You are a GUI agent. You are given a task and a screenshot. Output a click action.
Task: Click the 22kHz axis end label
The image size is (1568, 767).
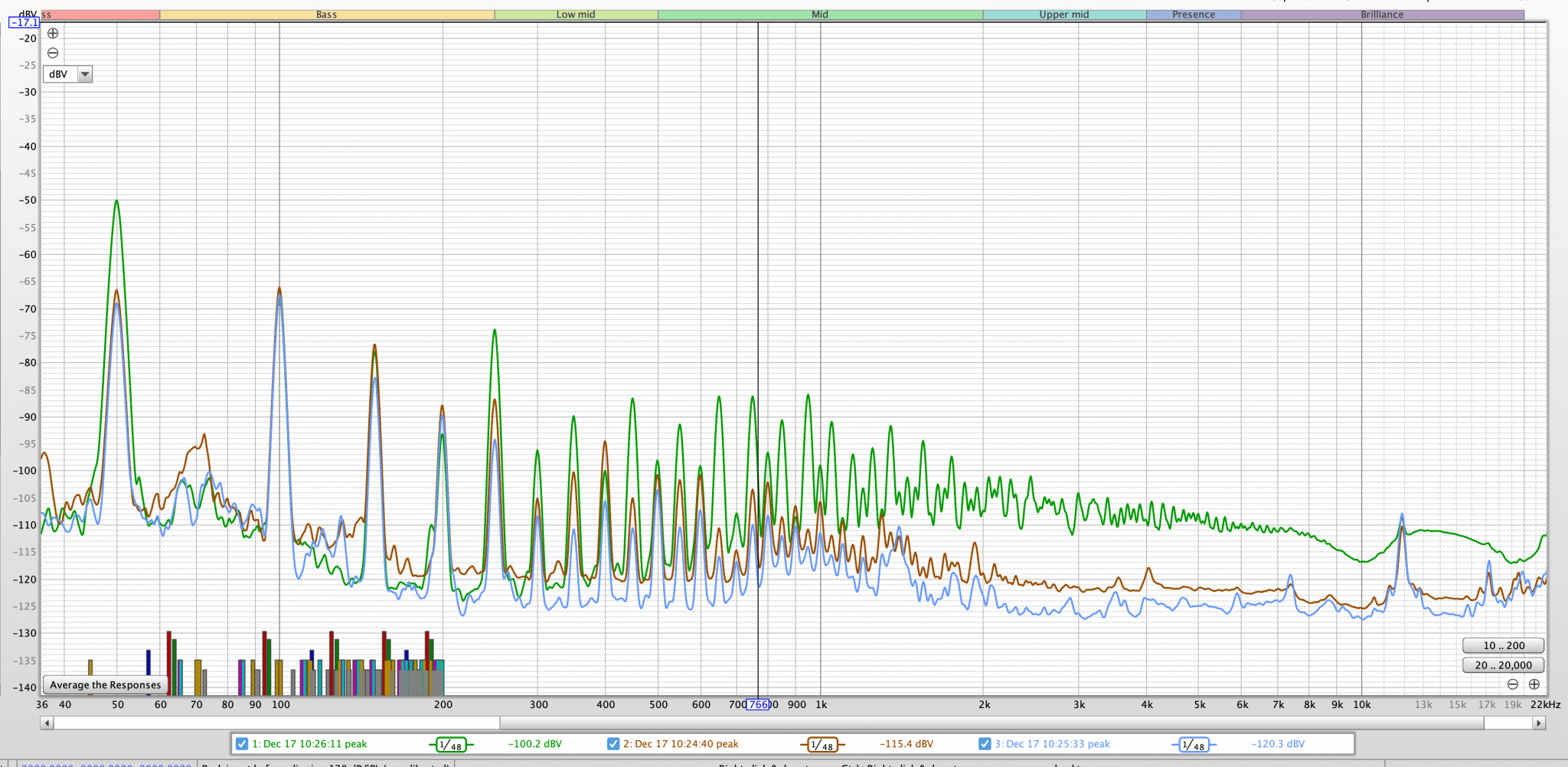tap(1545, 704)
